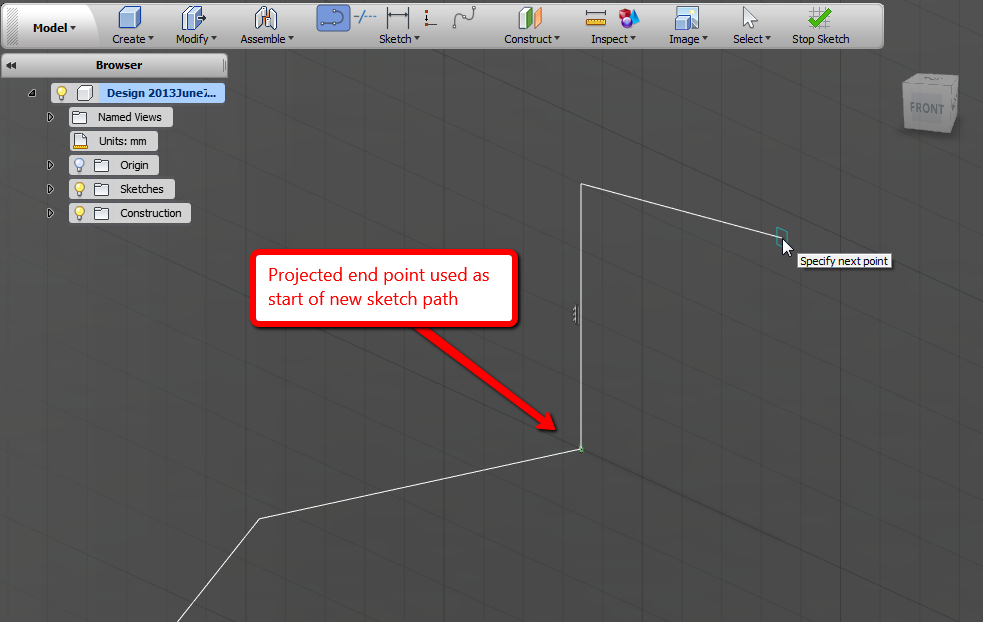Click the FRONT face of the ViewCube
Image resolution: width=983 pixels, height=622 pixels.
(926, 108)
